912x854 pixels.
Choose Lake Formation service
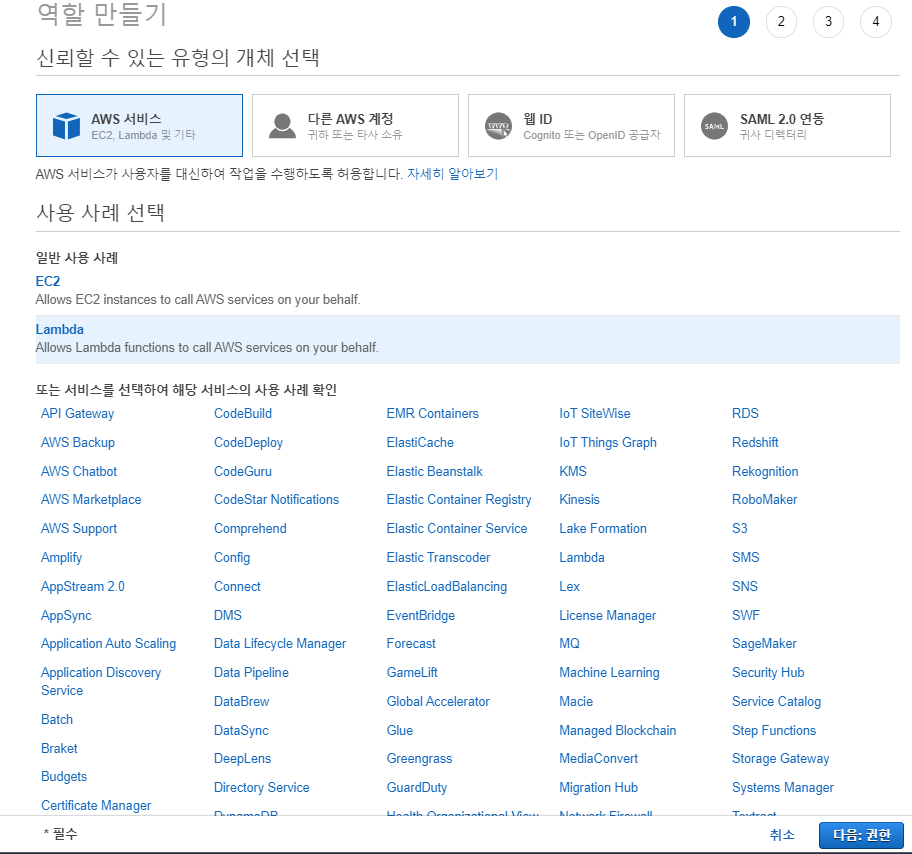coord(603,529)
